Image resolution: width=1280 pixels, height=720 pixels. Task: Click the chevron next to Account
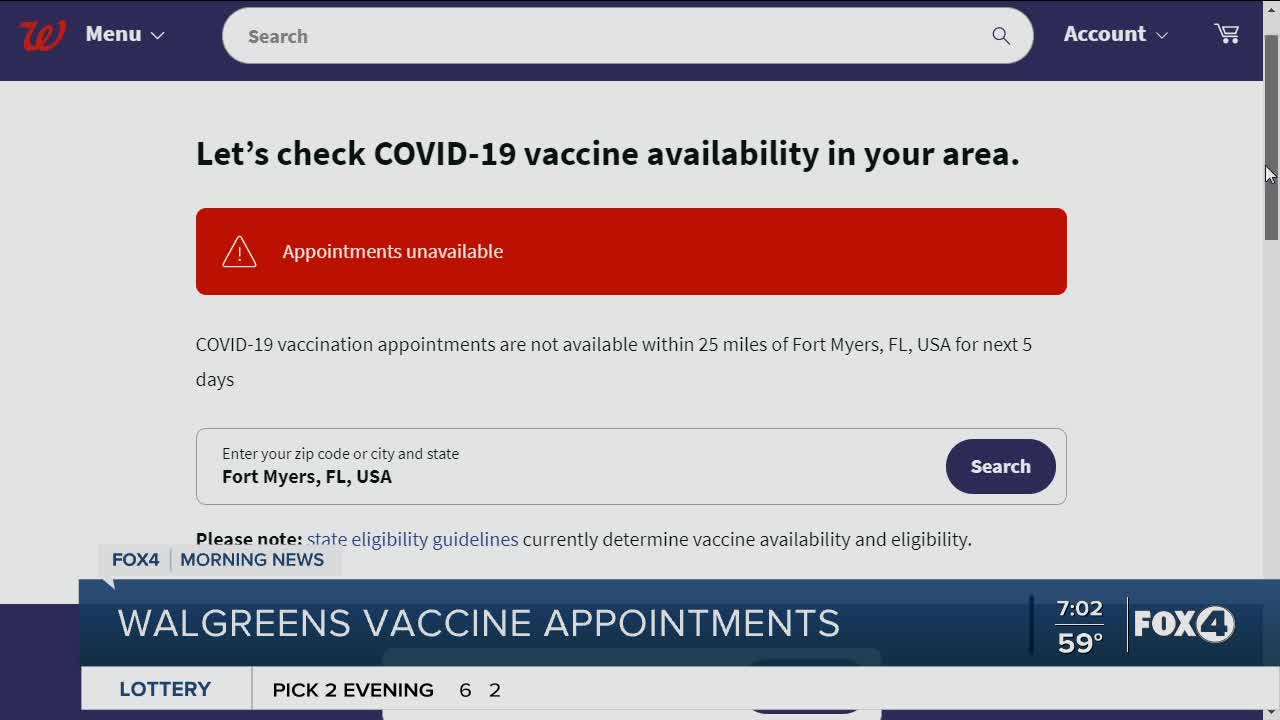(x=1162, y=35)
